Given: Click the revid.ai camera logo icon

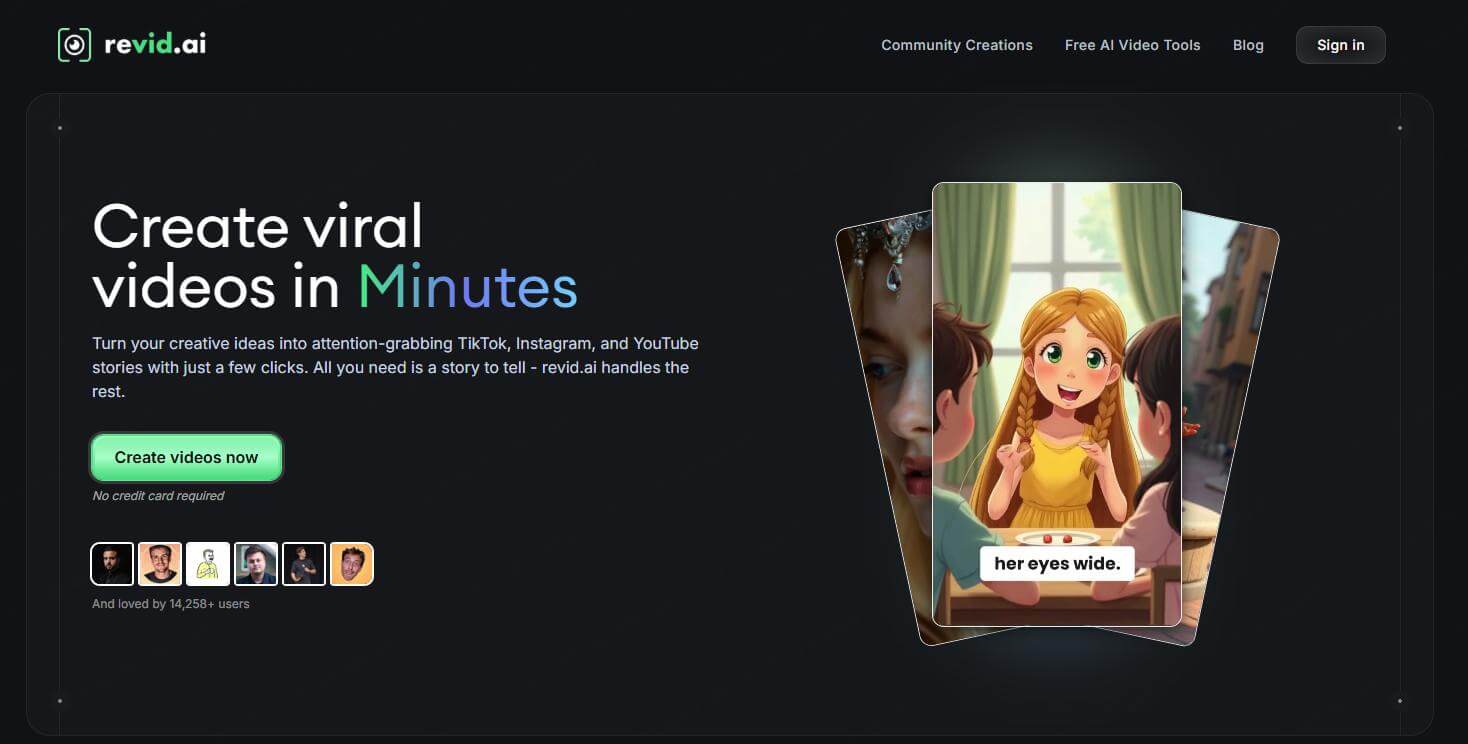Looking at the screenshot, I should 74,44.
